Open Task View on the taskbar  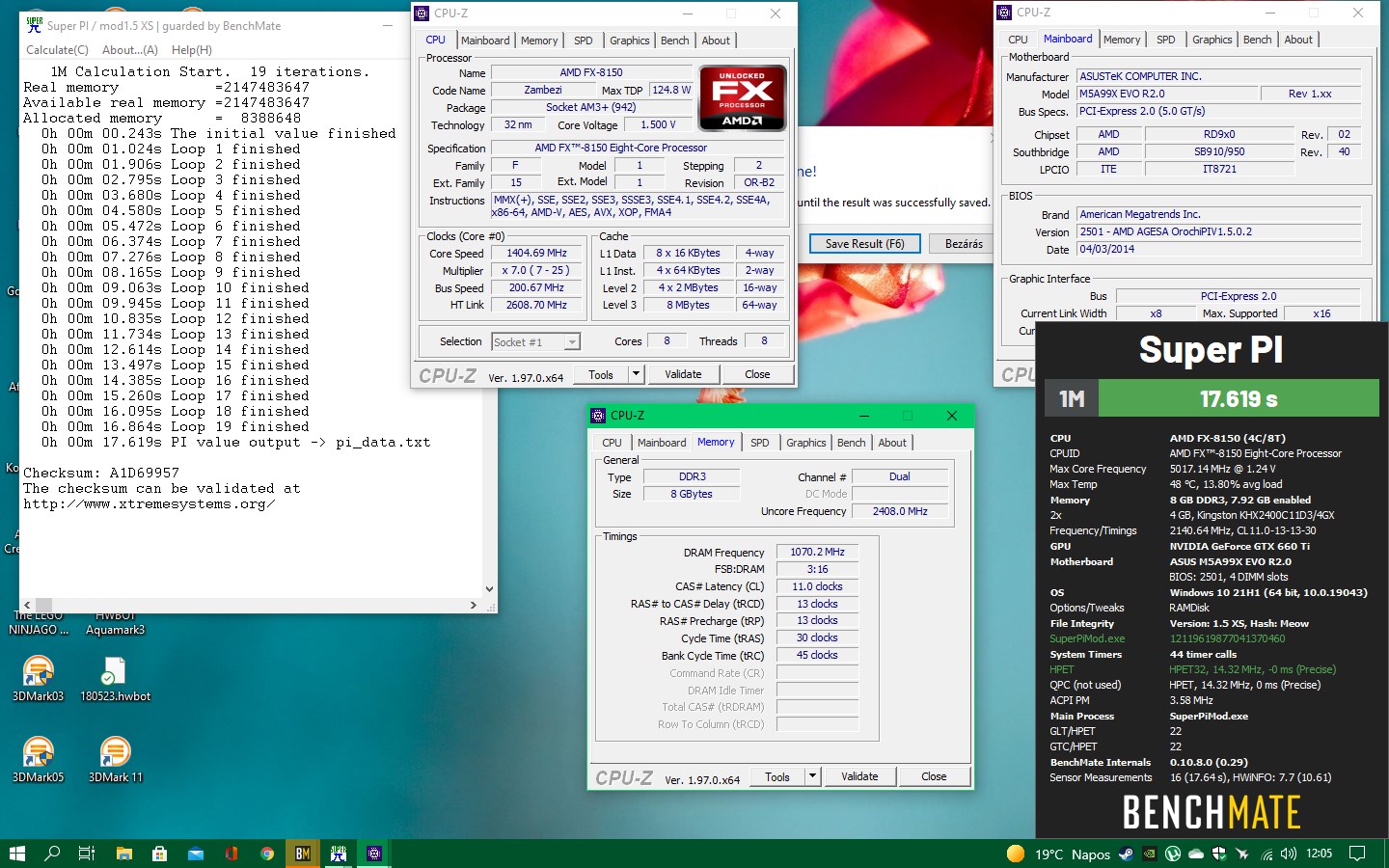[x=87, y=854]
